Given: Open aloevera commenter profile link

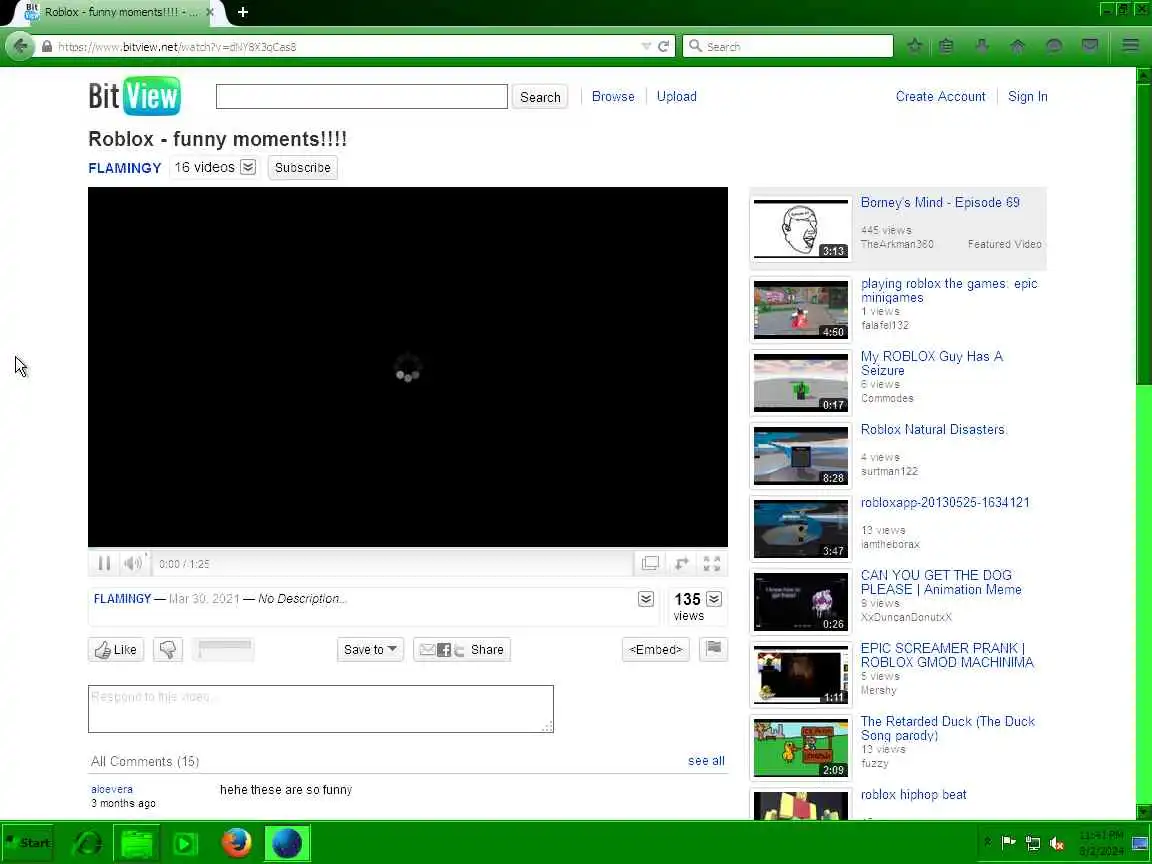Looking at the screenshot, I should (112, 789).
